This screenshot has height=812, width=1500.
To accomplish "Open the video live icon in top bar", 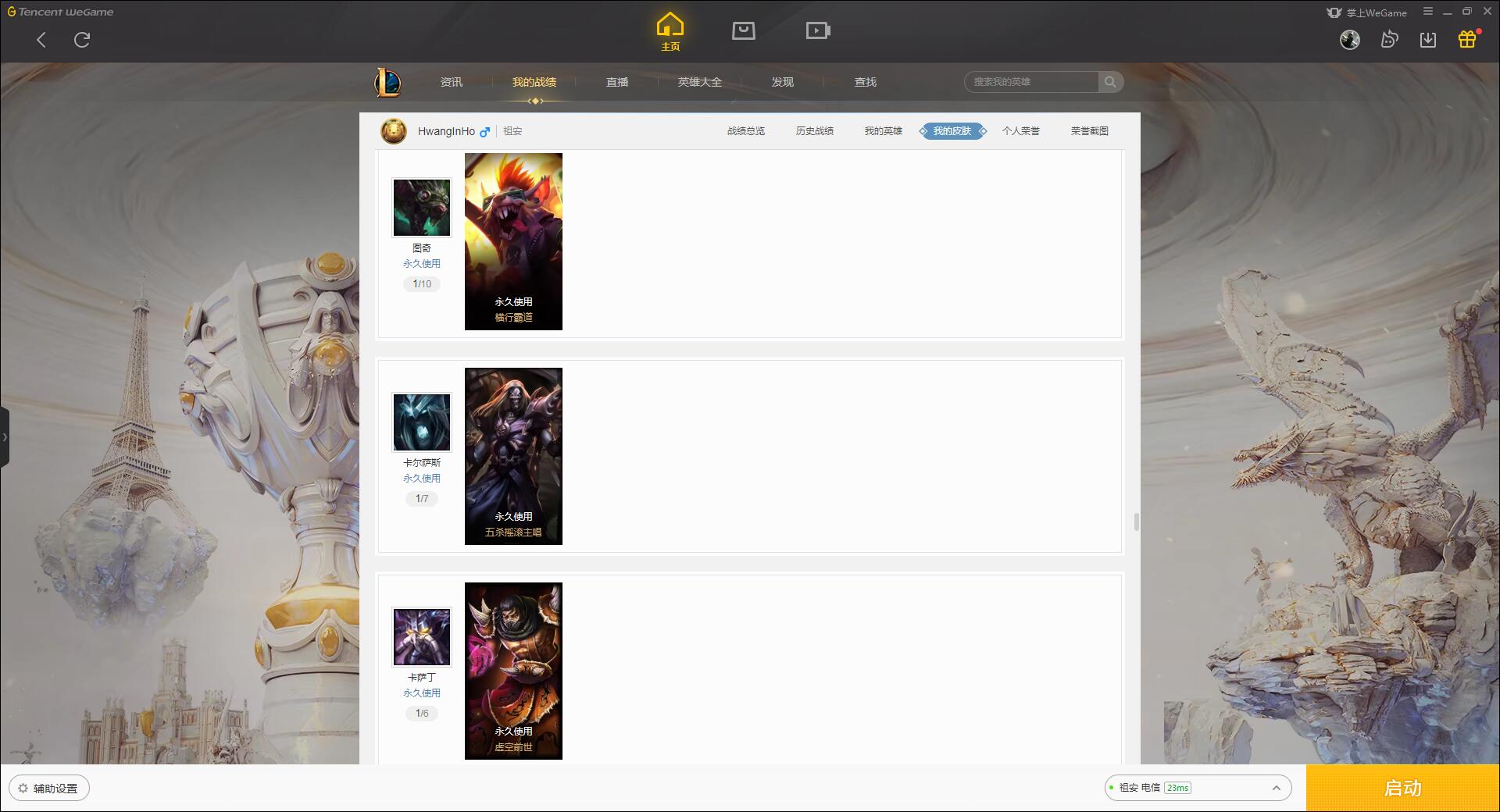I will click(x=818, y=30).
